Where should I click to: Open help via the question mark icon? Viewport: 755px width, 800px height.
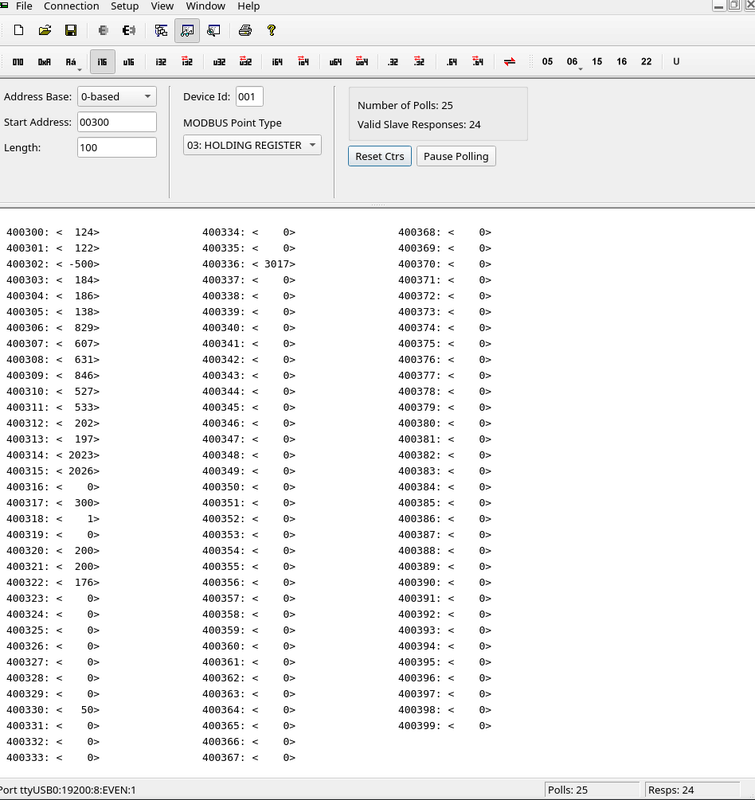pyautogui.click(x=271, y=31)
